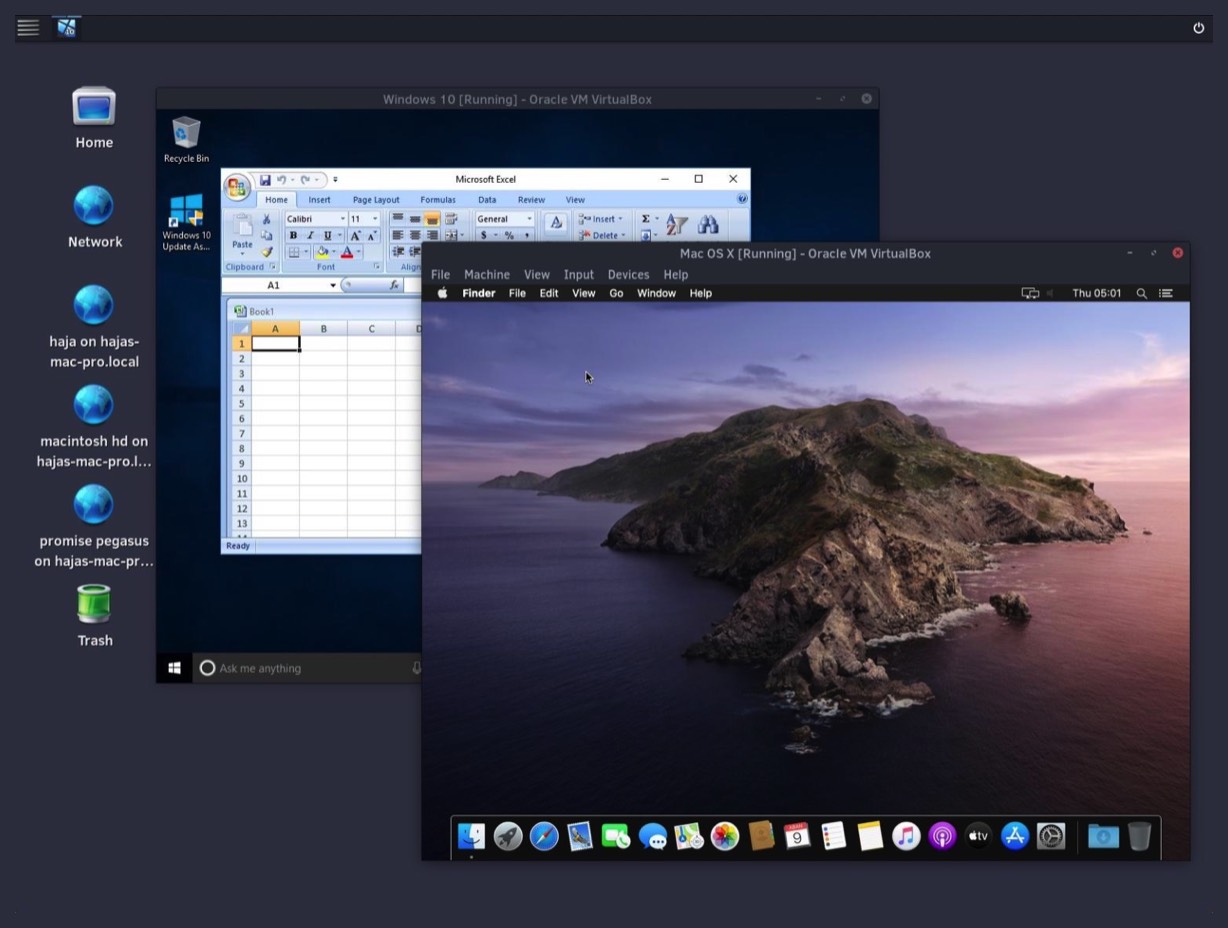Open Photos in the Mac dock
This screenshot has height=928, width=1228.
(725, 836)
